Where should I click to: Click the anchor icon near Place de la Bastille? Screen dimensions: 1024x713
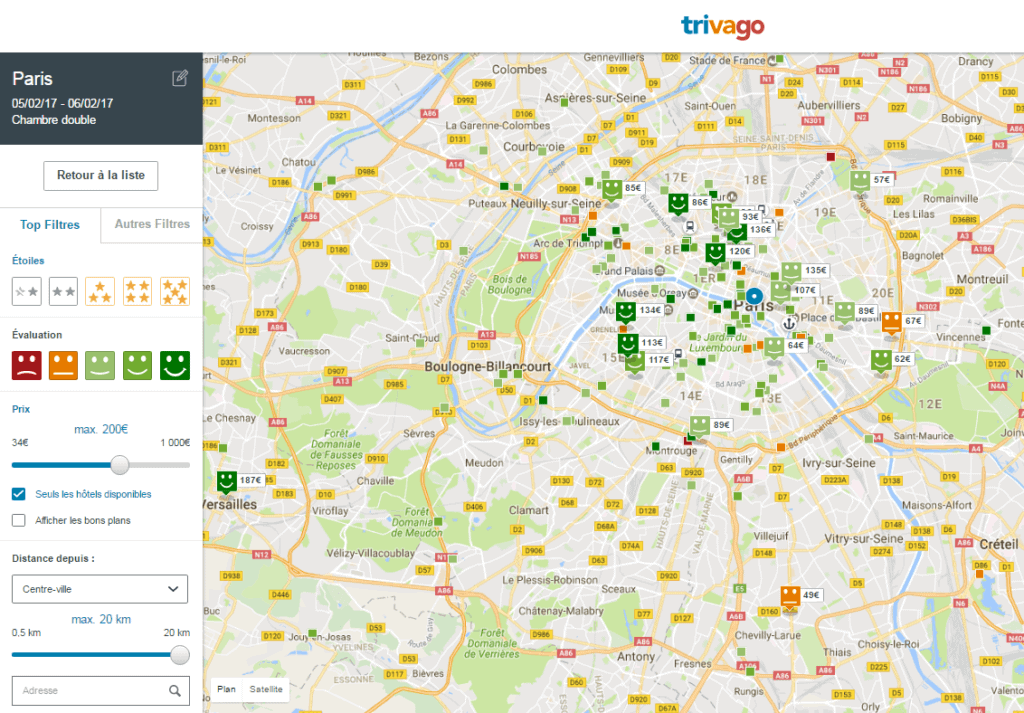790,323
